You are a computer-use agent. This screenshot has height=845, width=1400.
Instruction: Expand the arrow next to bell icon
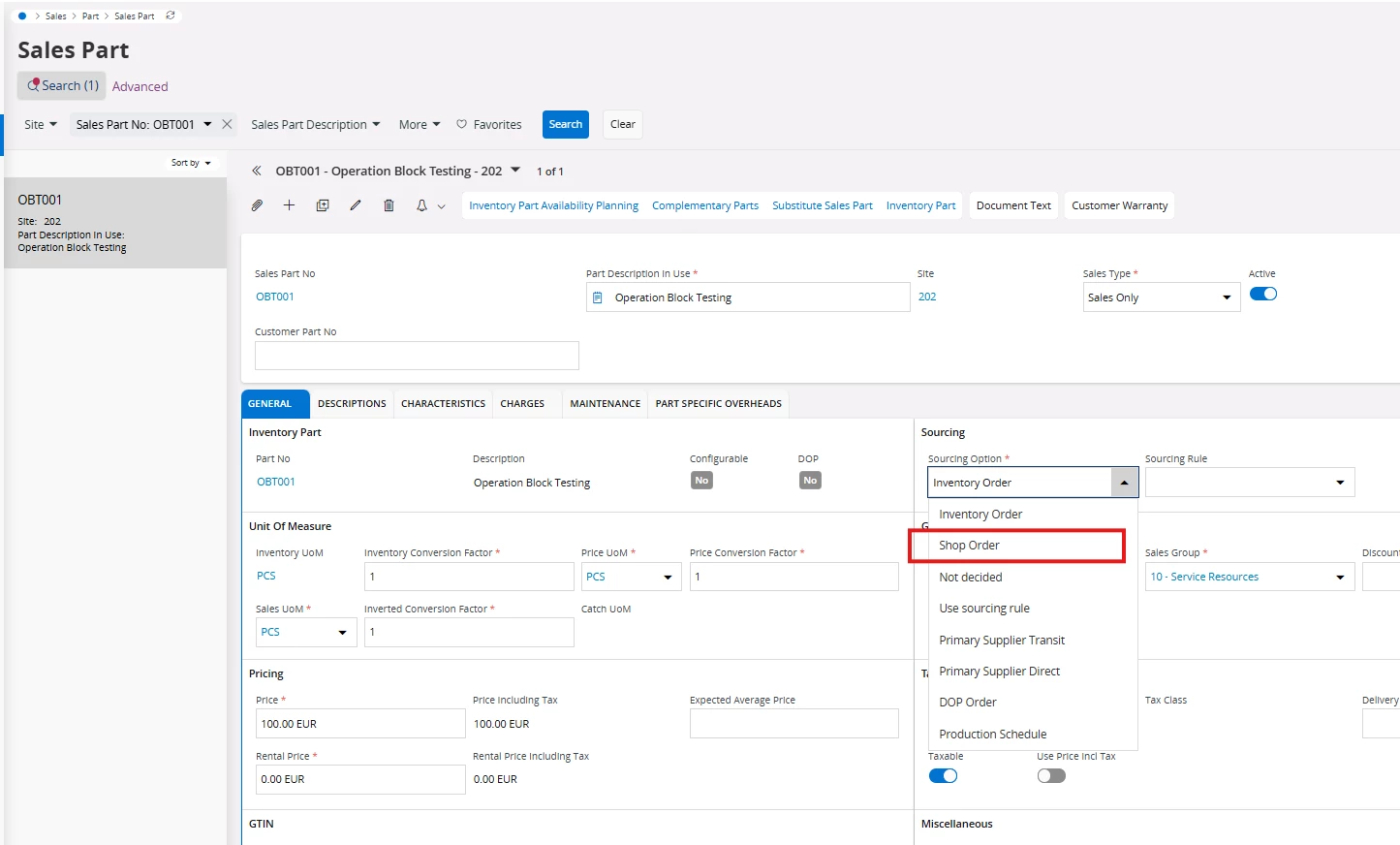click(442, 206)
